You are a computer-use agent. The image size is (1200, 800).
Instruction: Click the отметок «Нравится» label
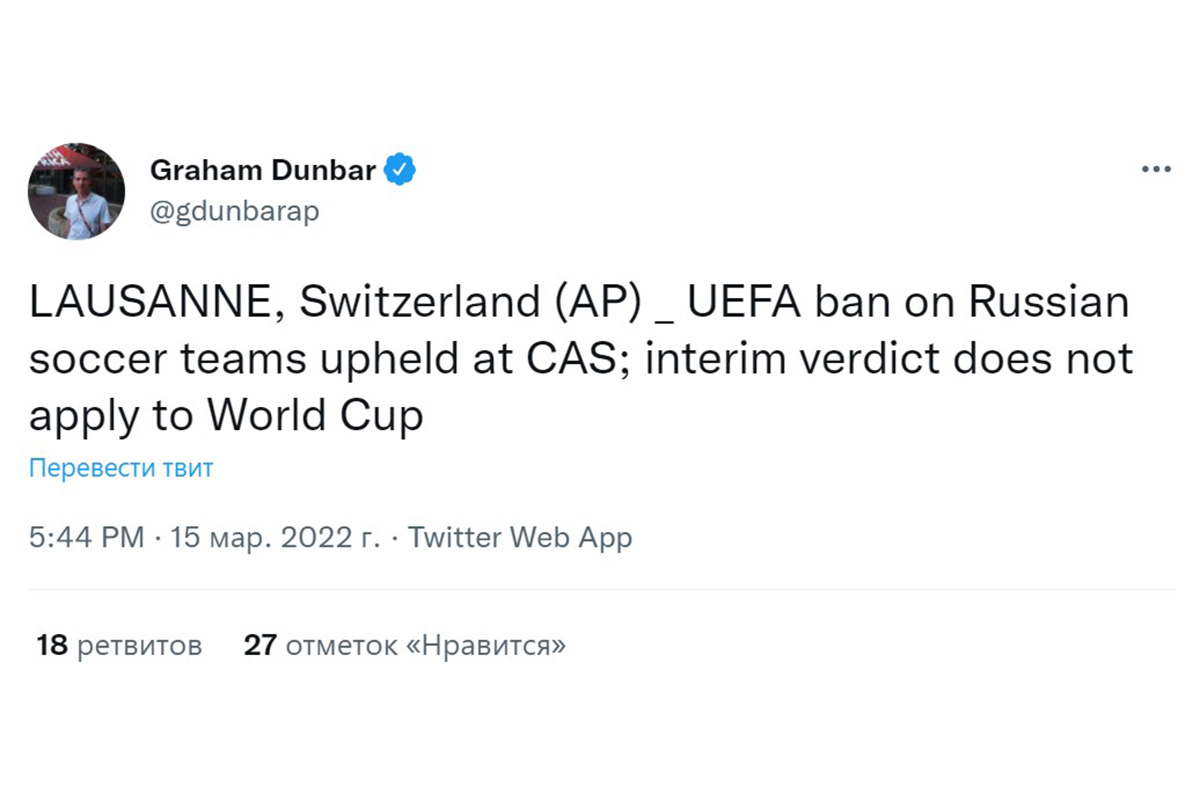coord(425,646)
